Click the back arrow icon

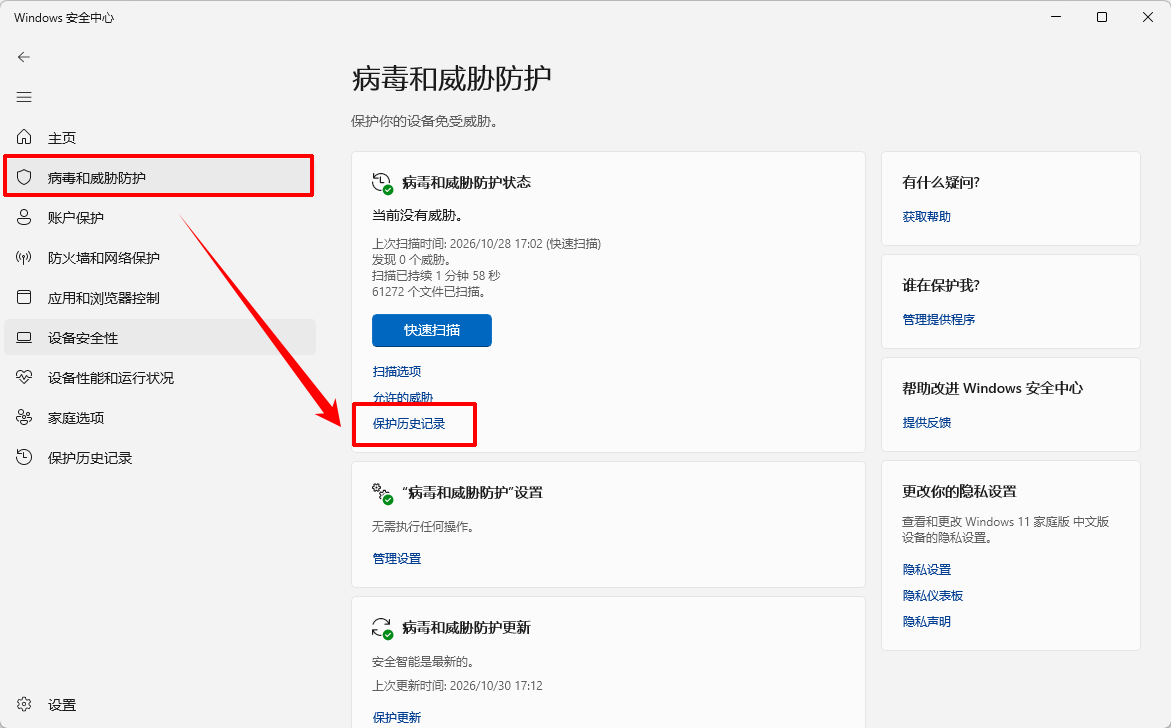click(x=24, y=57)
